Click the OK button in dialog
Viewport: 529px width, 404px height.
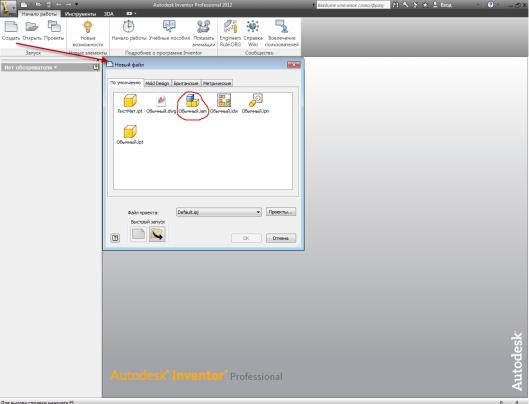246,238
